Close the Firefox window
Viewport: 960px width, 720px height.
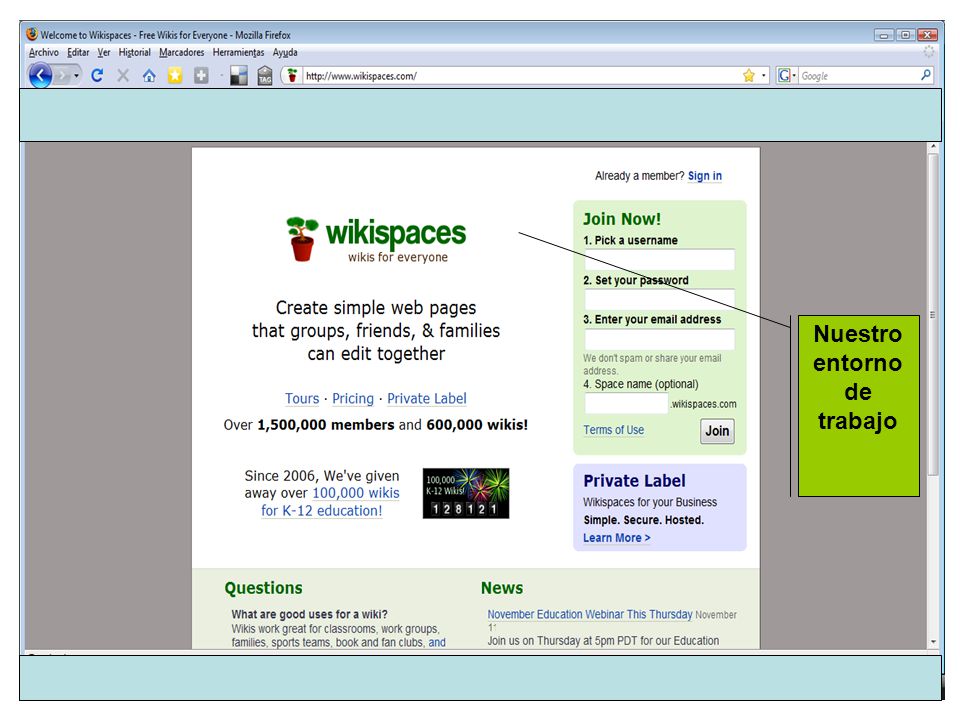coord(928,35)
